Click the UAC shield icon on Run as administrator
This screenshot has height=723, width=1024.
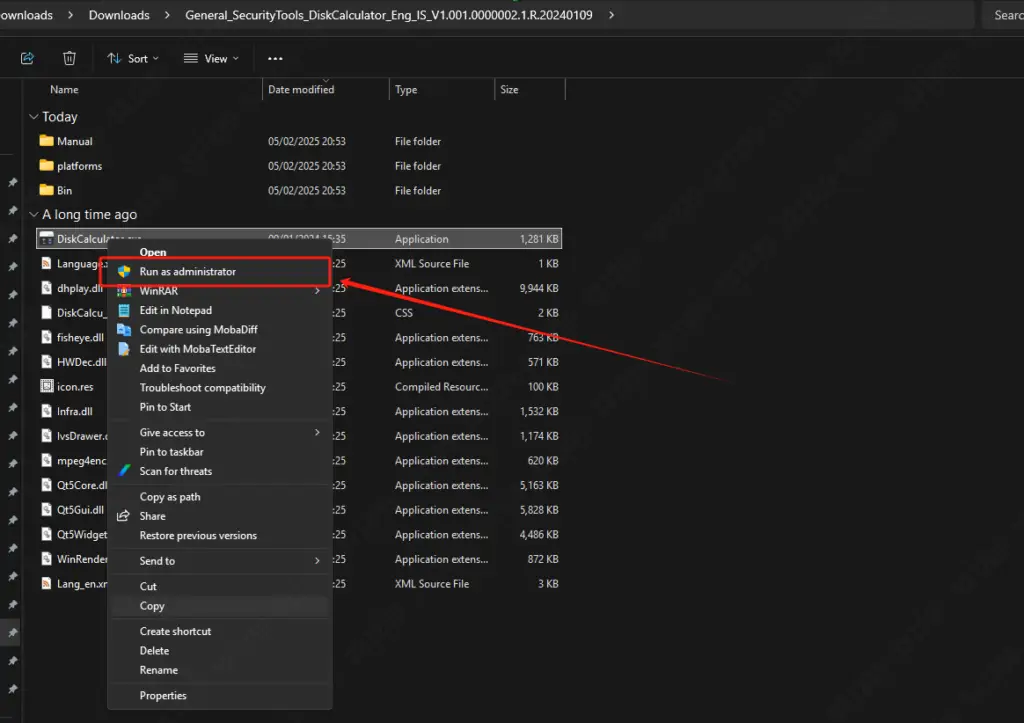tap(122, 271)
